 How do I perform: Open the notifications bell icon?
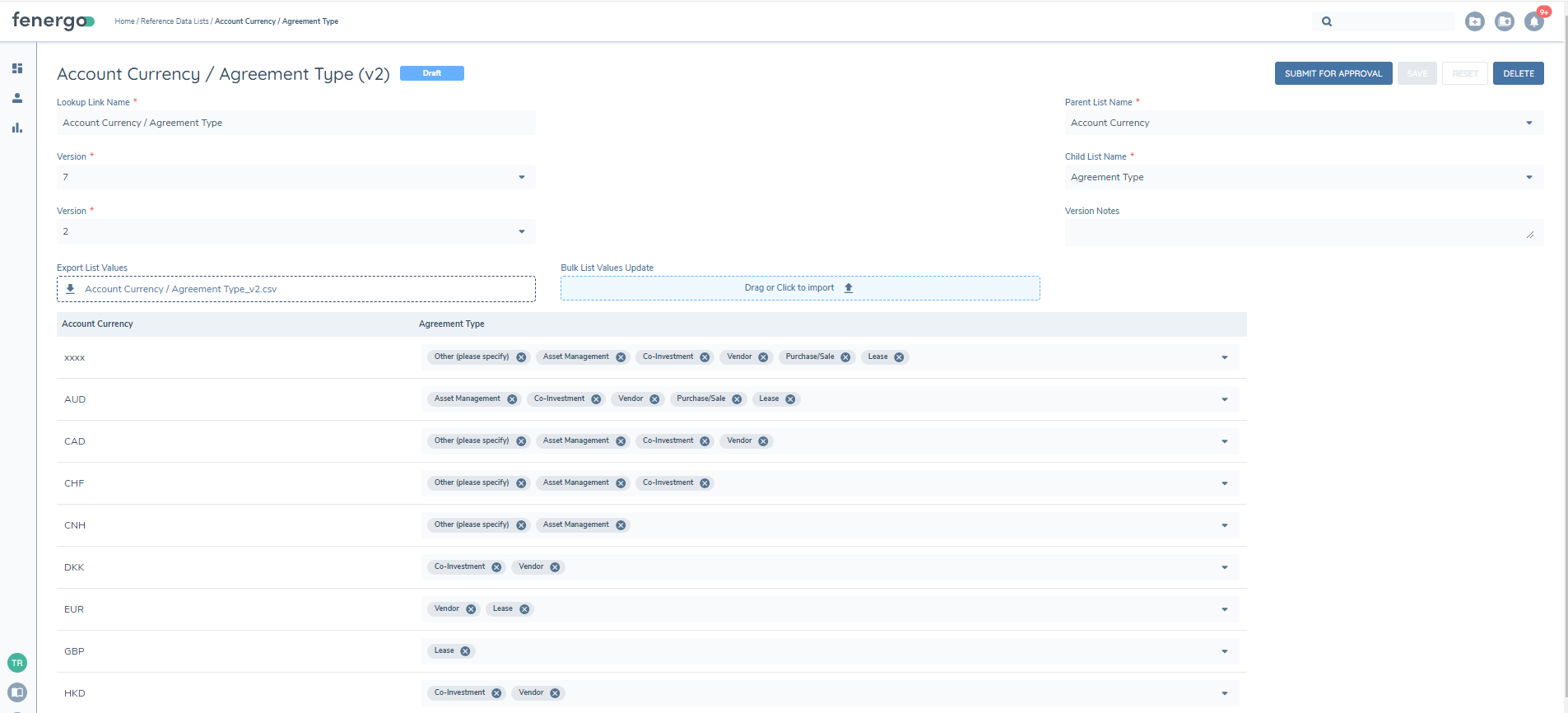click(1534, 21)
